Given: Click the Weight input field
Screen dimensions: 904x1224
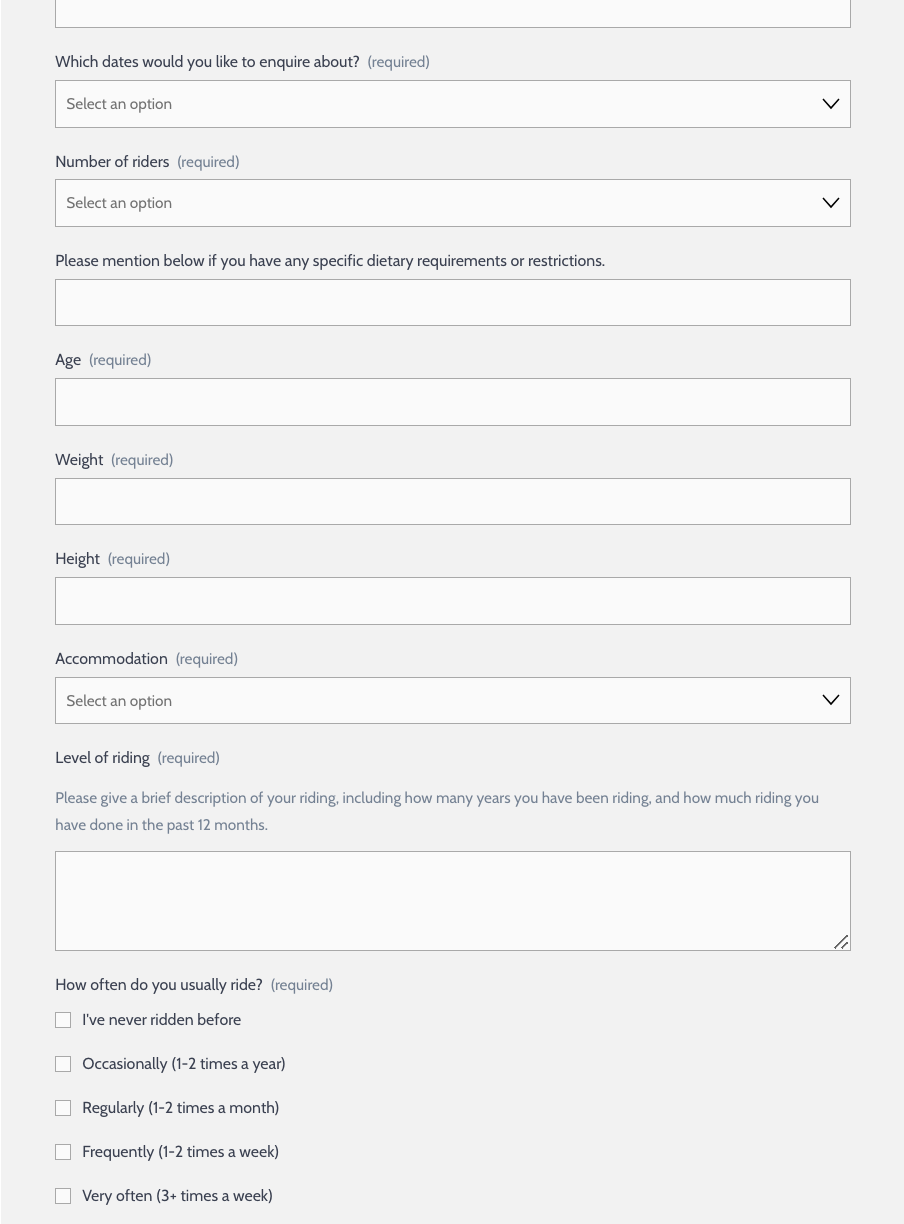Looking at the screenshot, I should point(453,501).
